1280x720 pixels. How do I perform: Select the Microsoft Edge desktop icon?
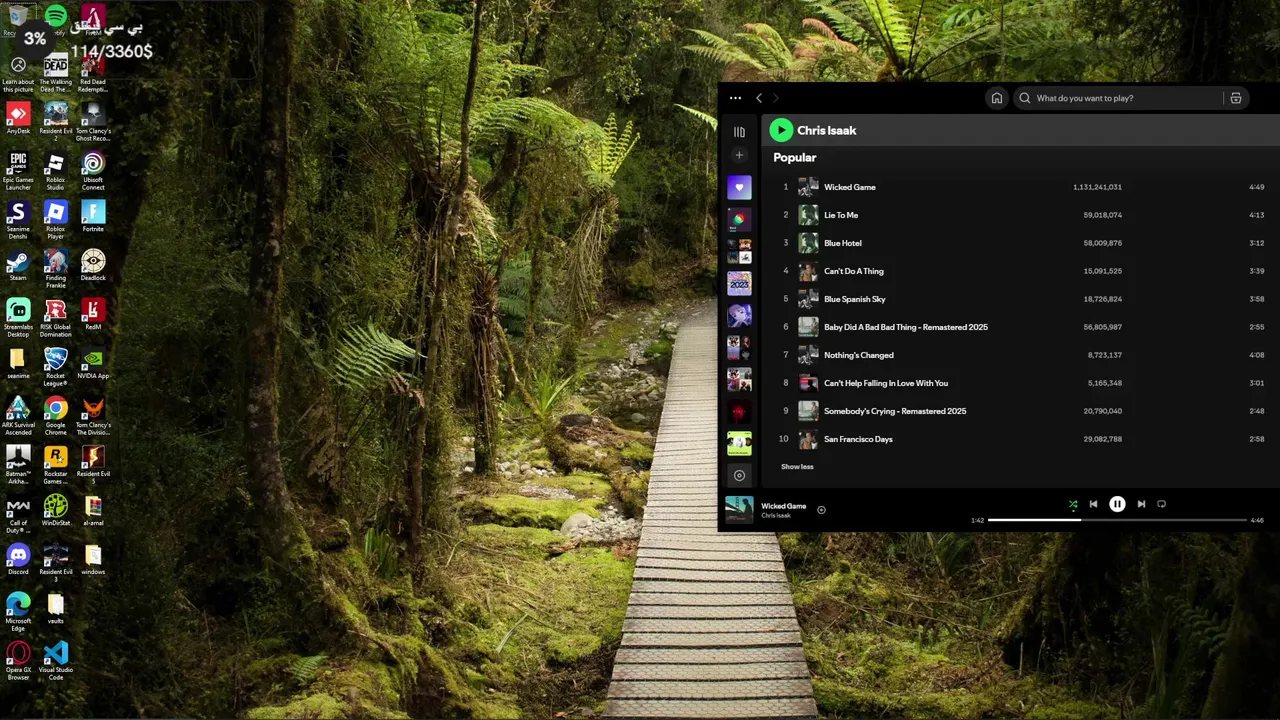(x=18, y=612)
